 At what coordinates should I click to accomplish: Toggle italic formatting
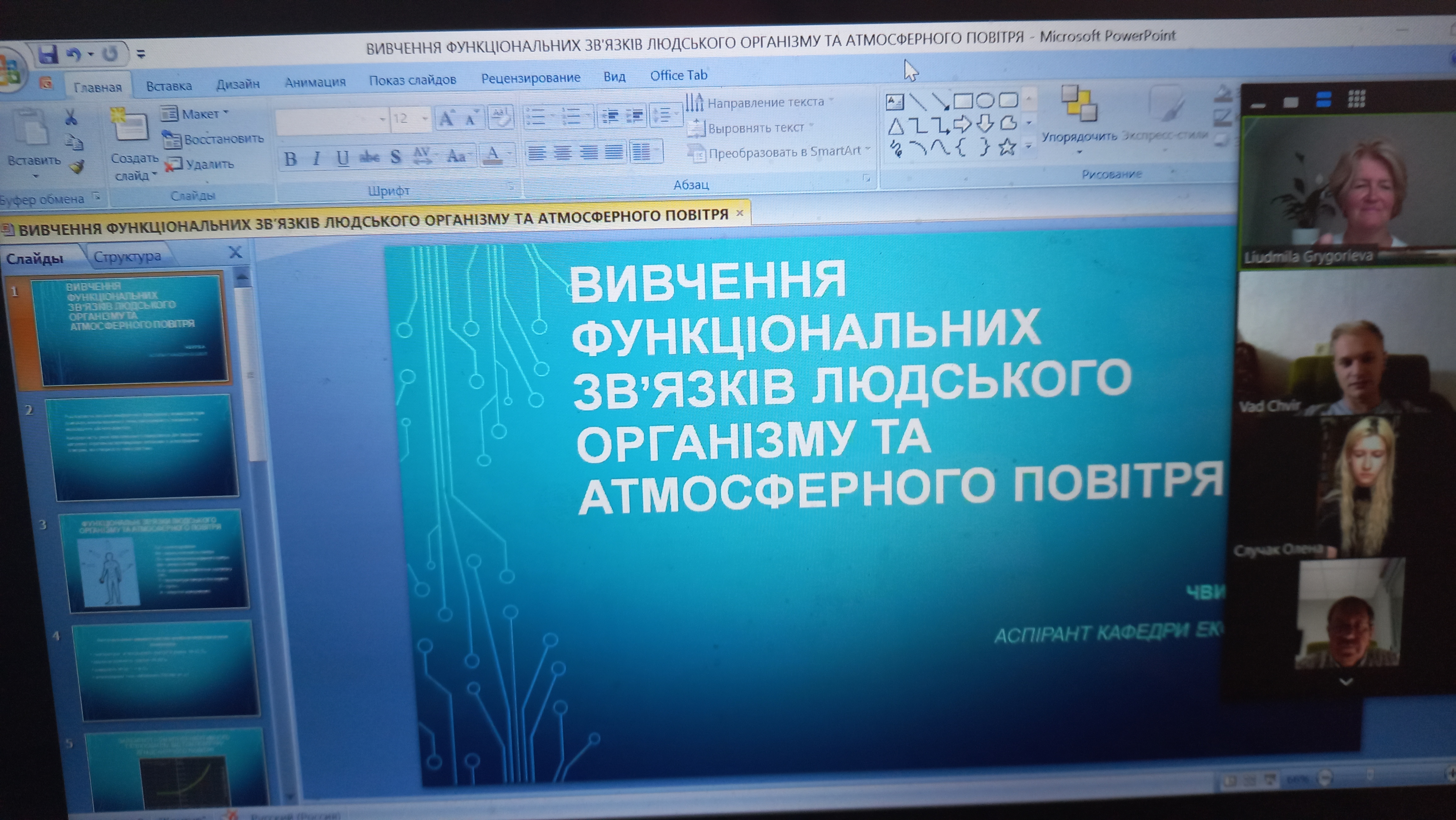coord(317,158)
